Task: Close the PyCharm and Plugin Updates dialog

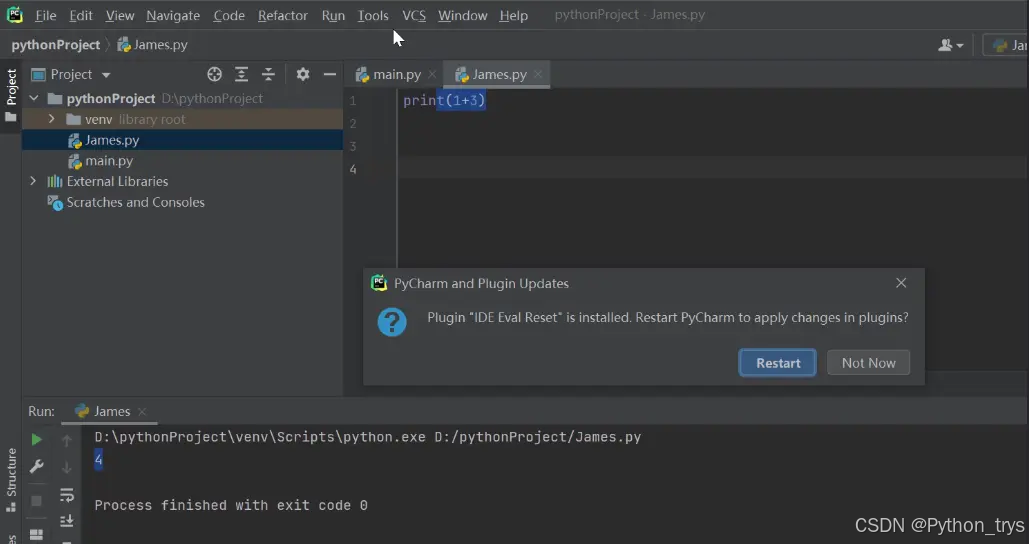Action: pyautogui.click(x=901, y=283)
